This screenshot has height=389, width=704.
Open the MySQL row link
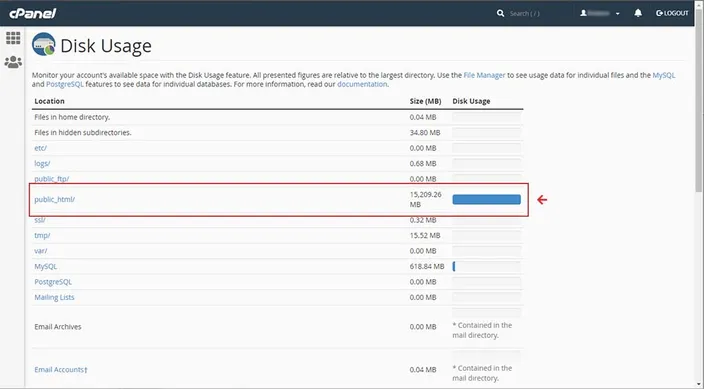pos(46,266)
